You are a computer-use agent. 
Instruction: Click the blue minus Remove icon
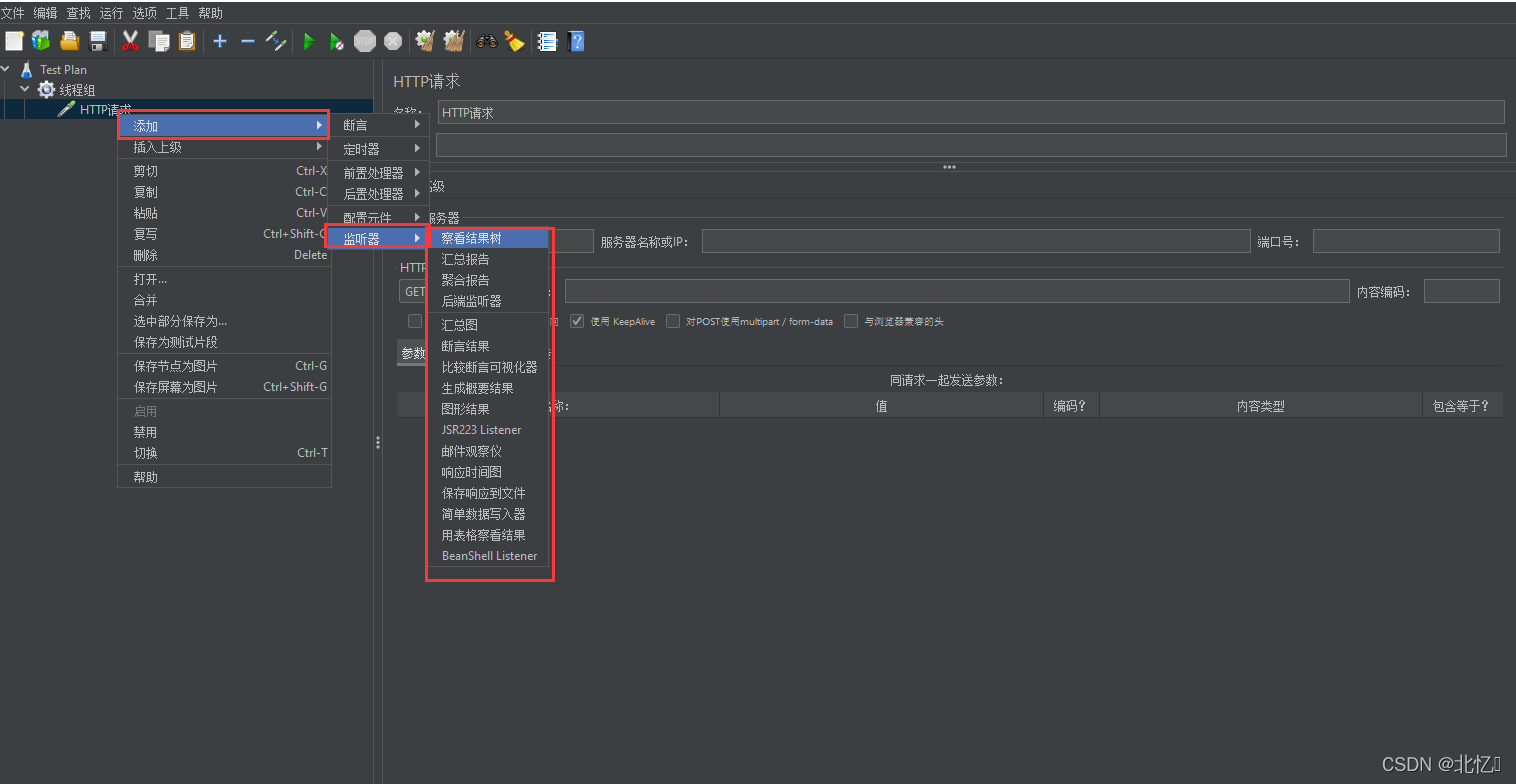(248, 41)
